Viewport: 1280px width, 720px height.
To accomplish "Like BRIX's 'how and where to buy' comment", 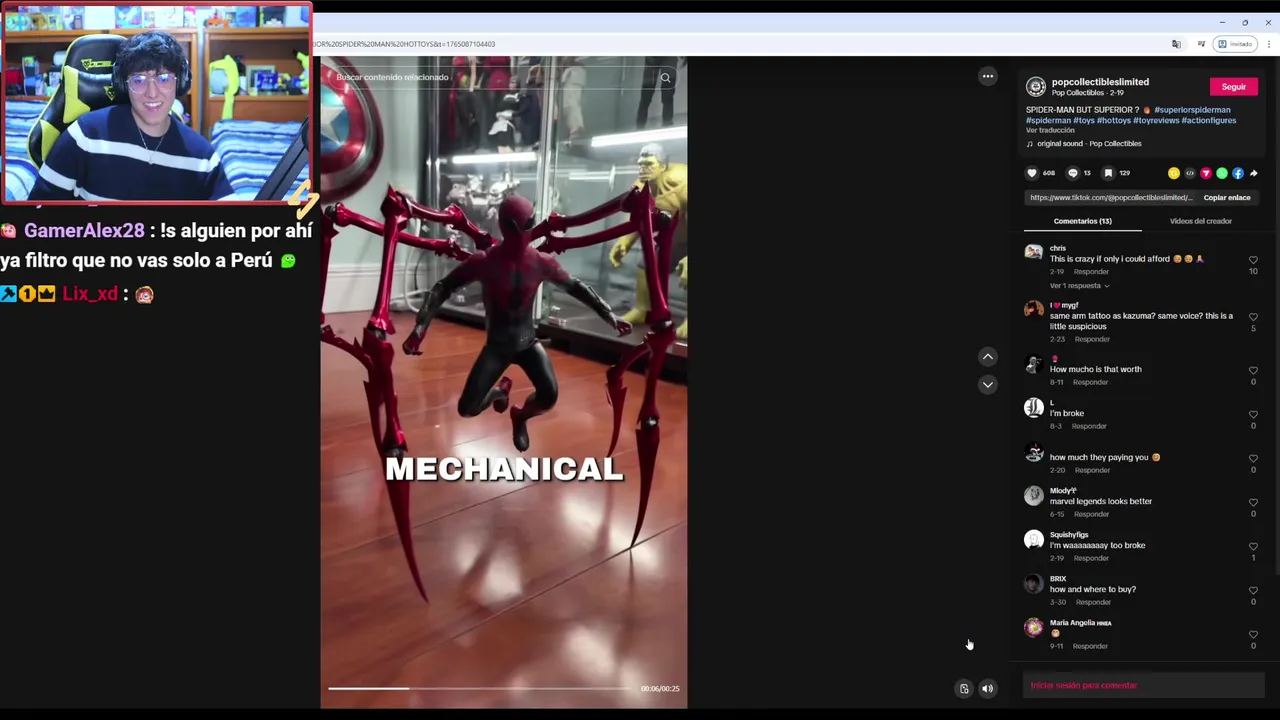I will (x=1253, y=590).
